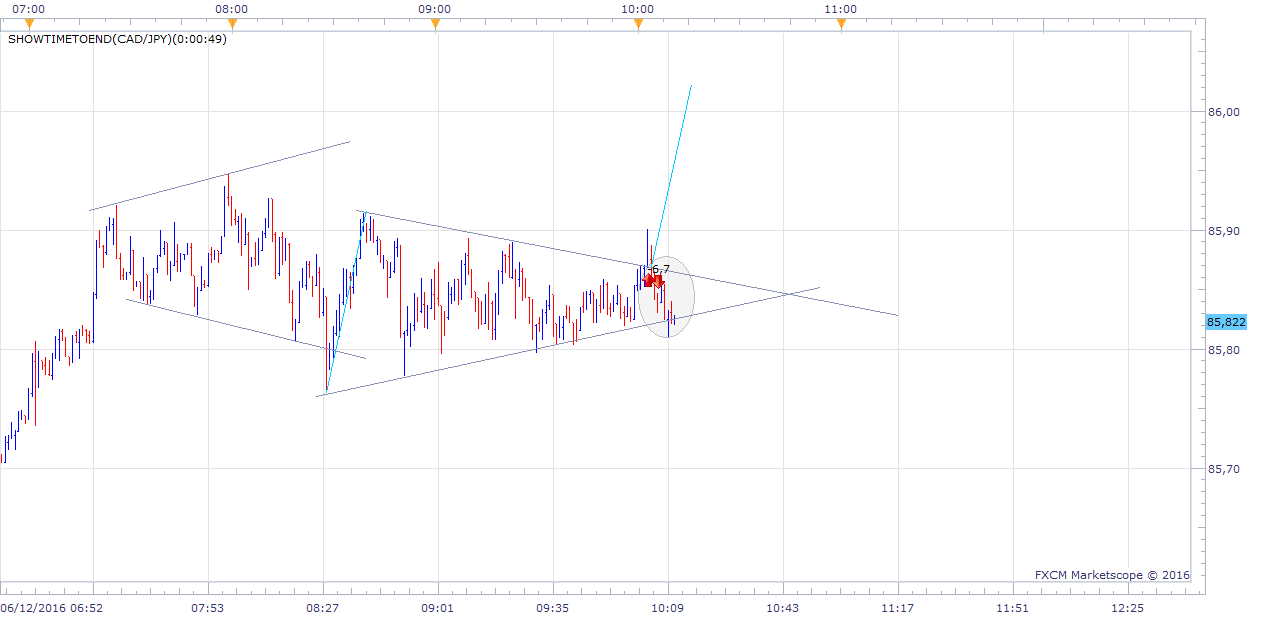The width and height of the screenshot is (1263, 620).
Task: Click the orange marker below 10:00
Action: [x=638, y=25]
